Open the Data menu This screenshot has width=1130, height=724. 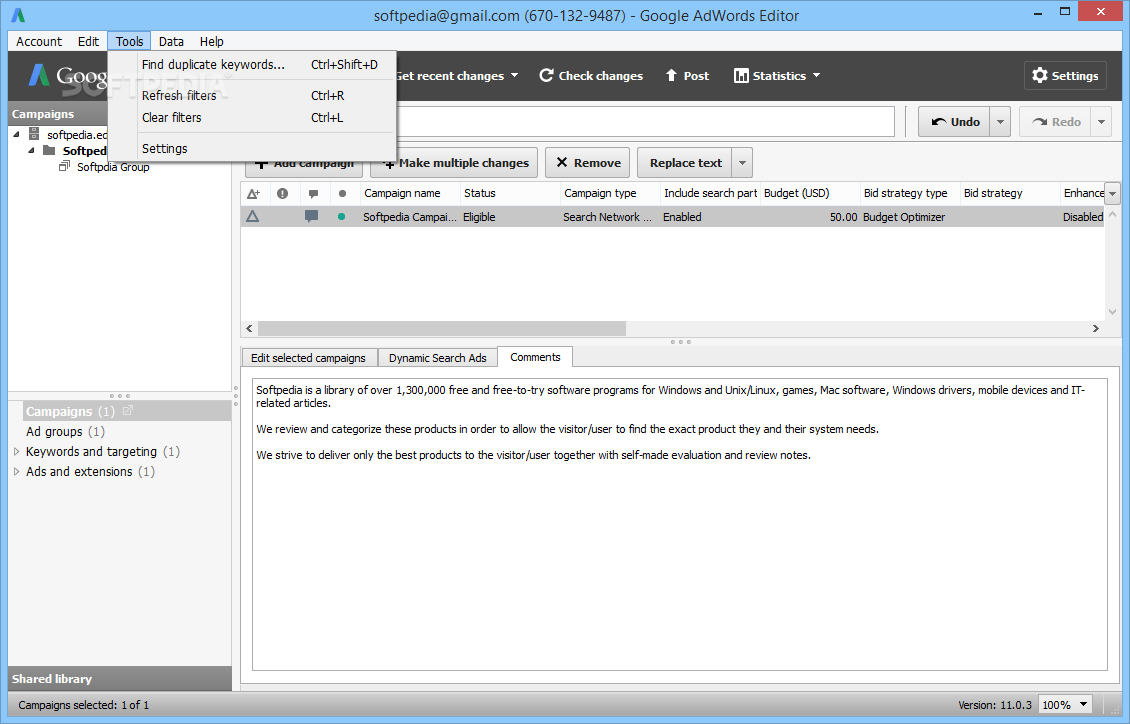pyautogui.click(x=171, y=41)
